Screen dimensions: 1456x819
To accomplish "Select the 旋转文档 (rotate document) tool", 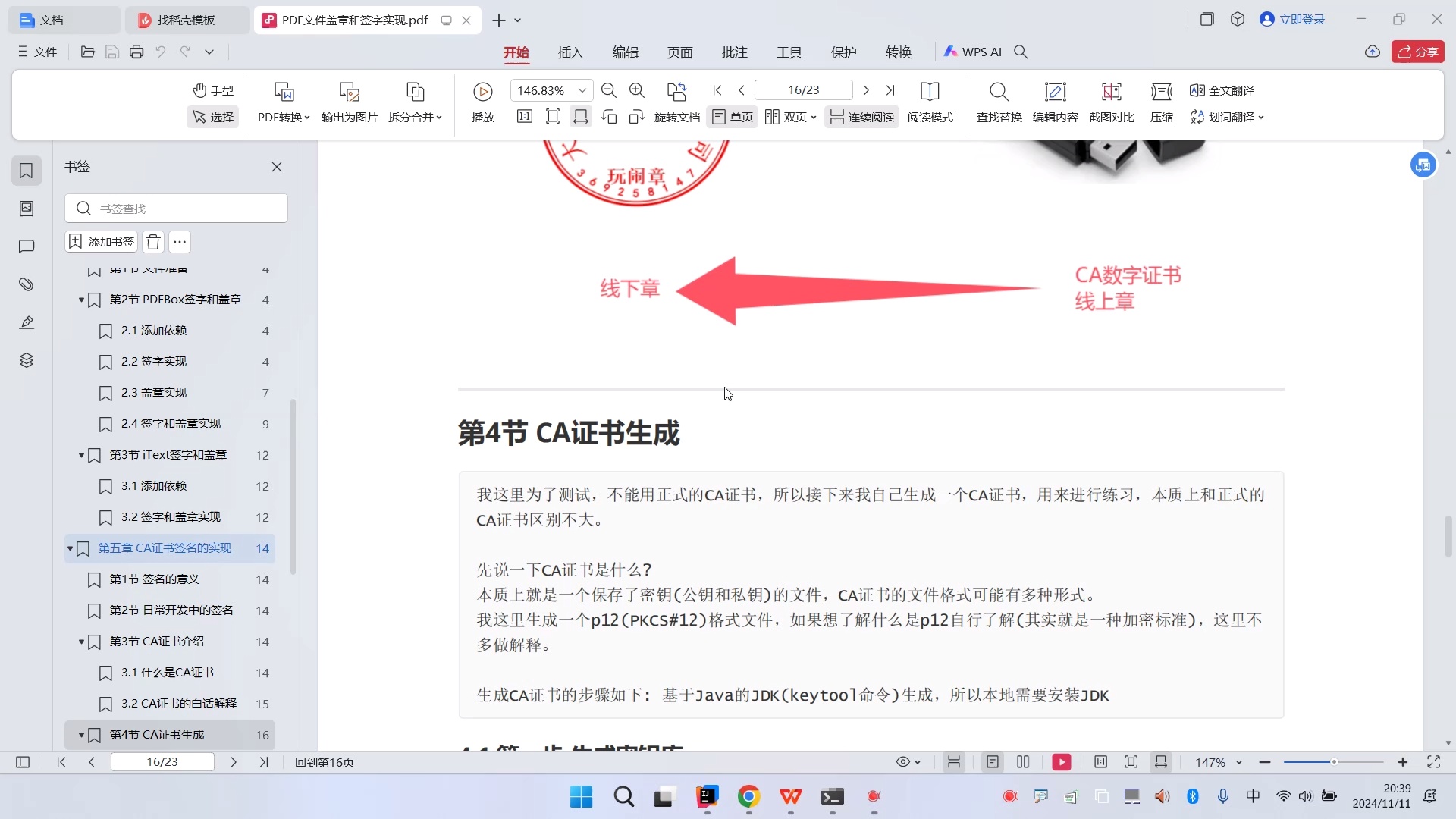I will [x=677, y=104].
